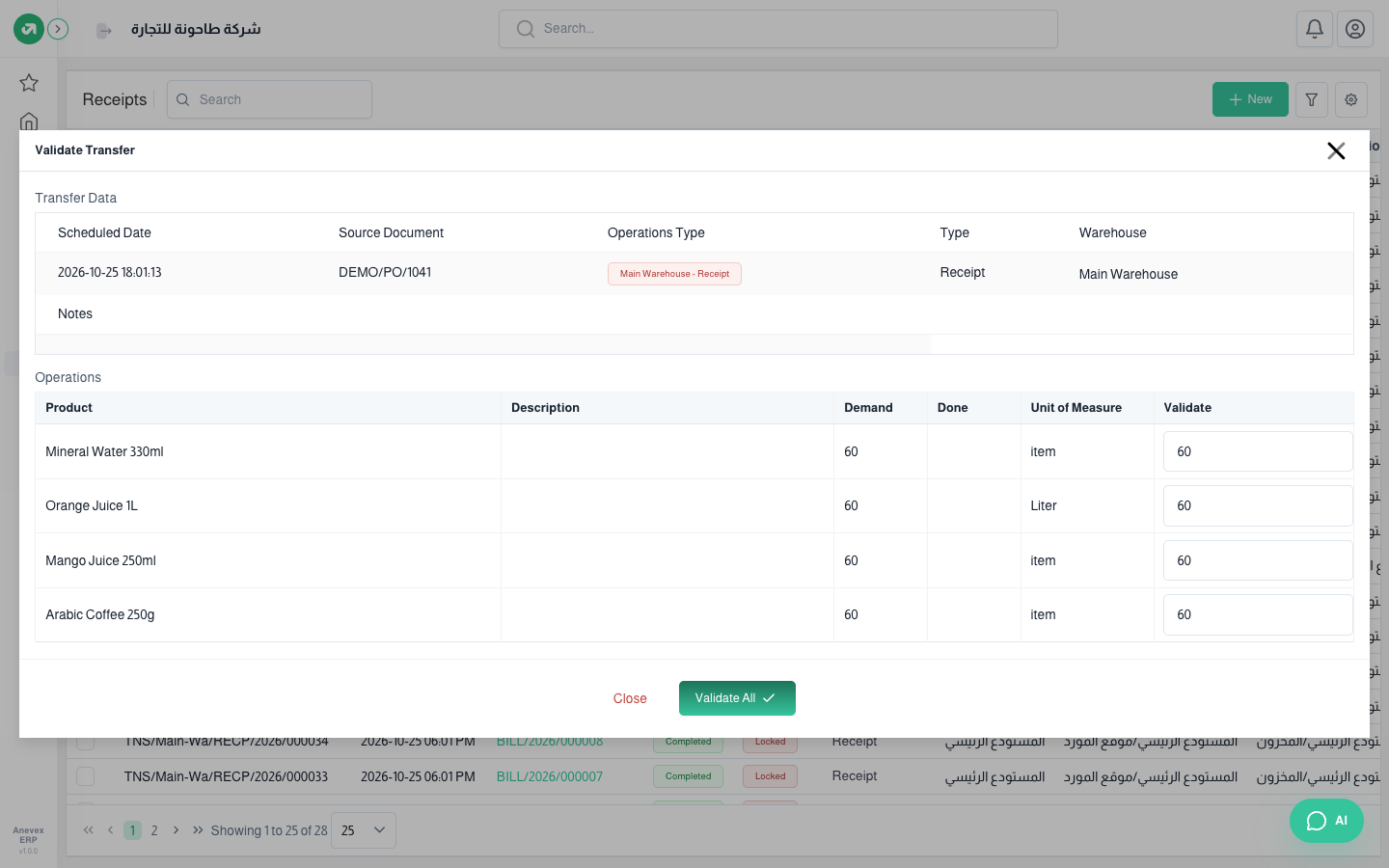Click the Main Warehouse value under Warehouse

coord(1129,274)
